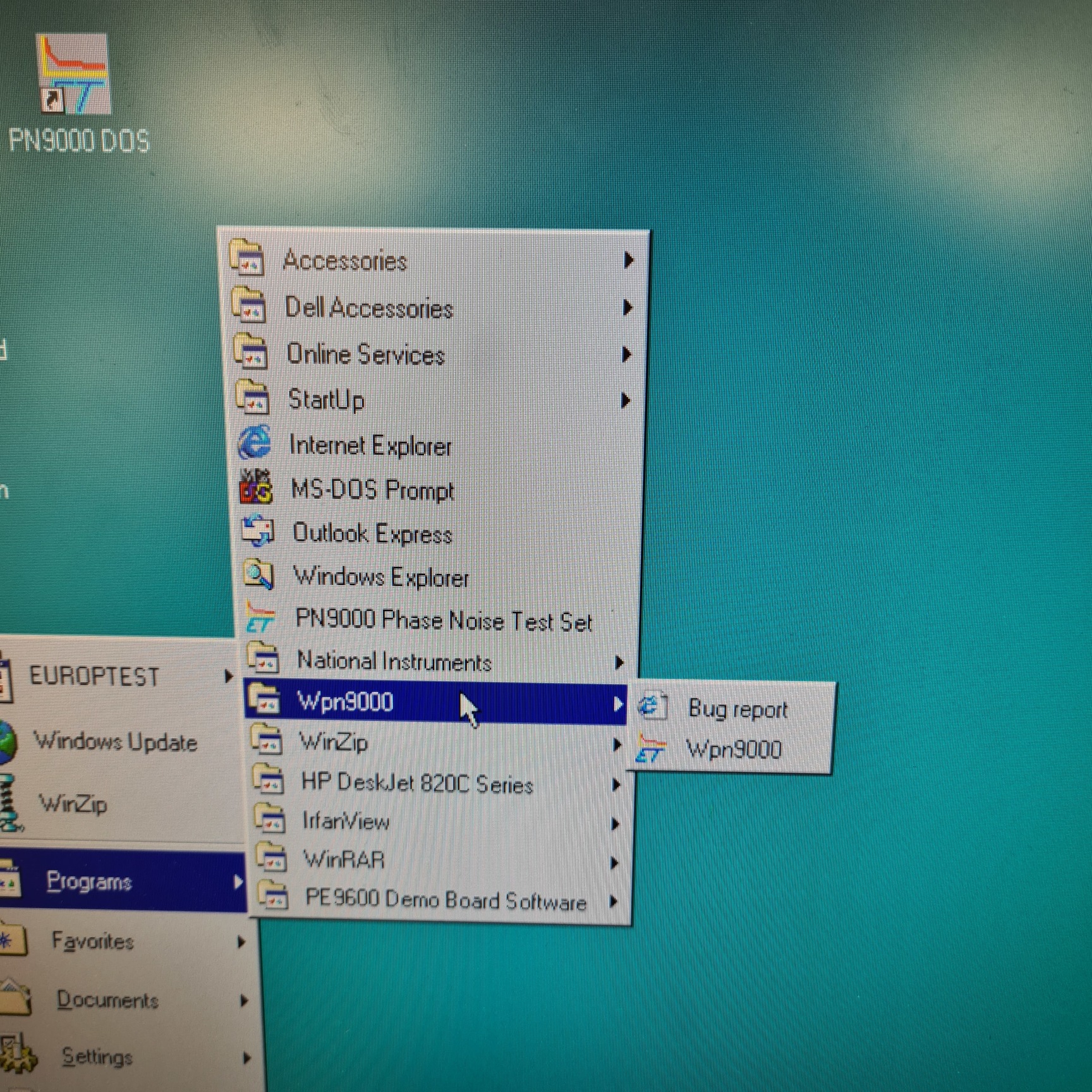This screenshot has height=1092, width=1092.
Task: Expand the Accessories submenu arrow
Action: [x=628, y=260]
